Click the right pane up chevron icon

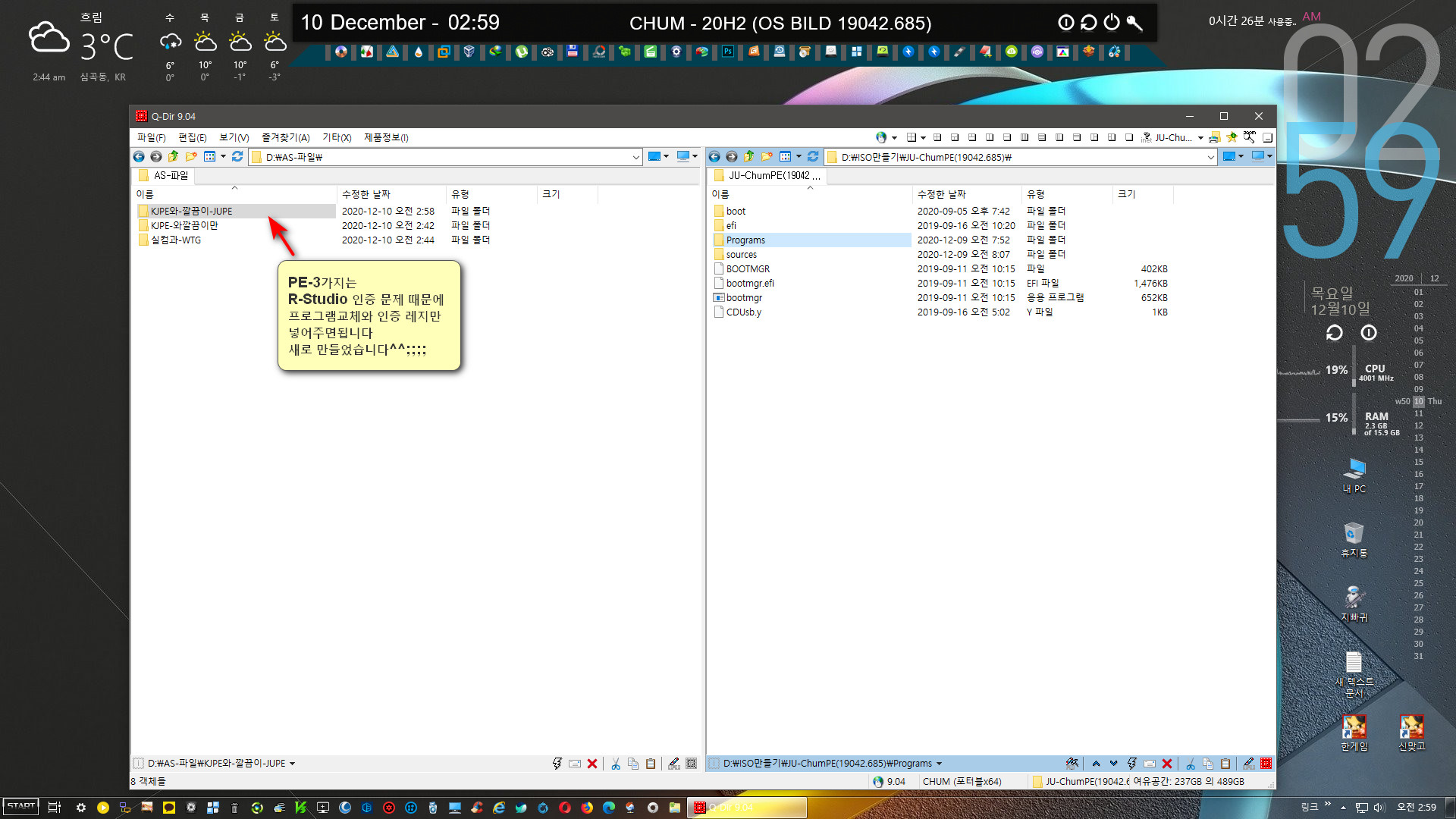(1096, 764)
